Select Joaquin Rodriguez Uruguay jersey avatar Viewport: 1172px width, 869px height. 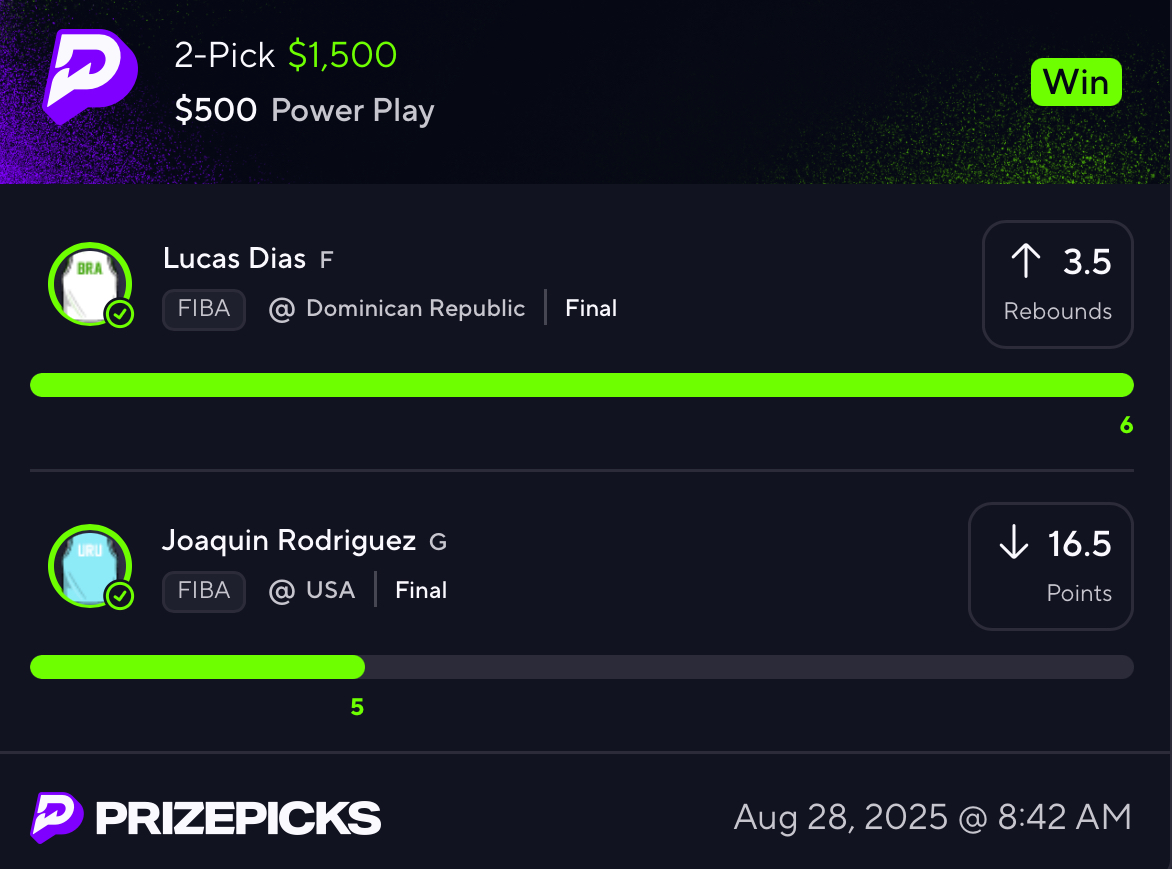90,566
